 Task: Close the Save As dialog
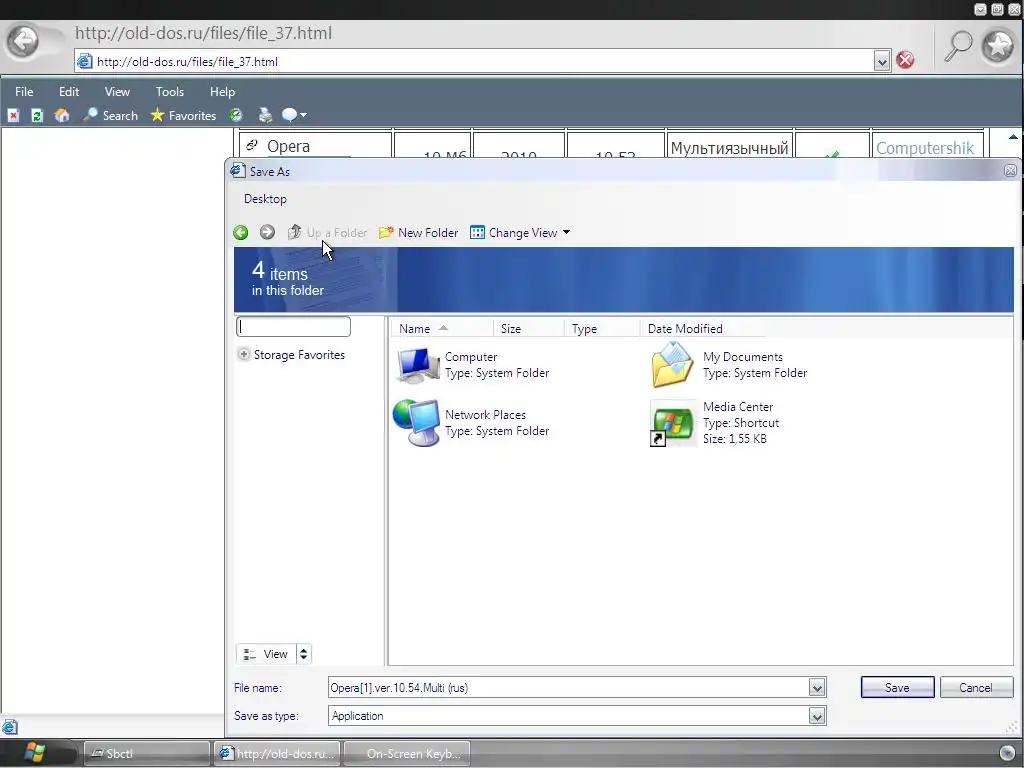(1010, 171)
